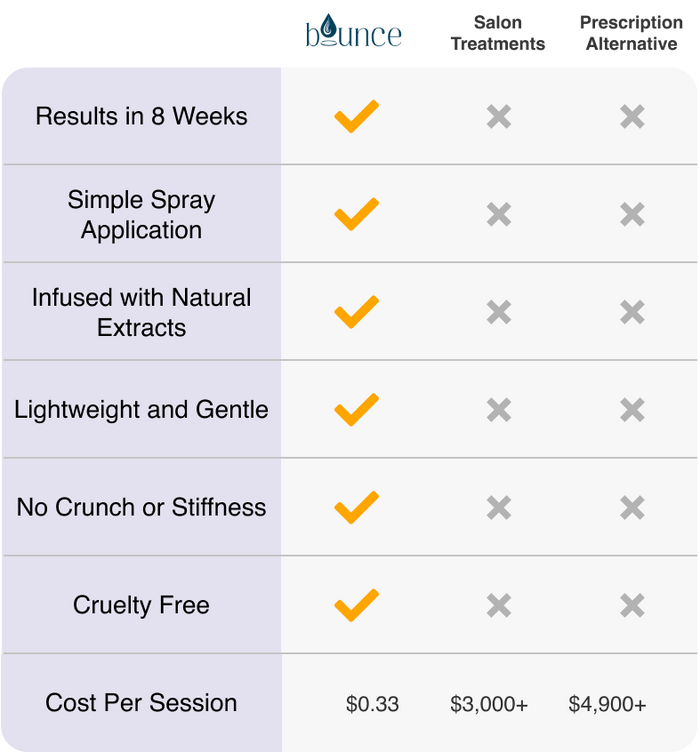Screen dimensions: 700x752
Task: Click Prescription X for Simple Spray Application
Action: click(x=632, y=215)
